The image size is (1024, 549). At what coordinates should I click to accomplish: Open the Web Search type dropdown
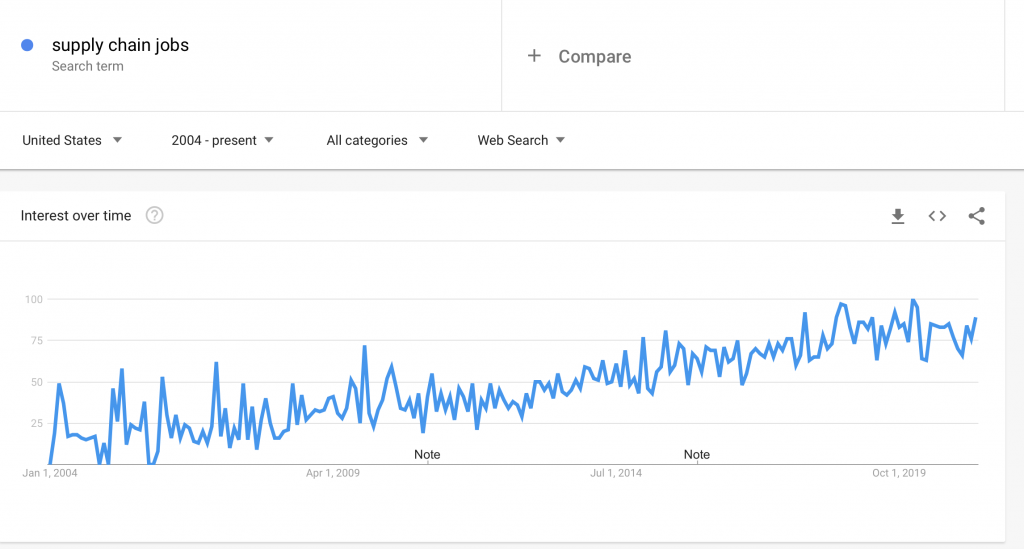(x=520, y=140)
